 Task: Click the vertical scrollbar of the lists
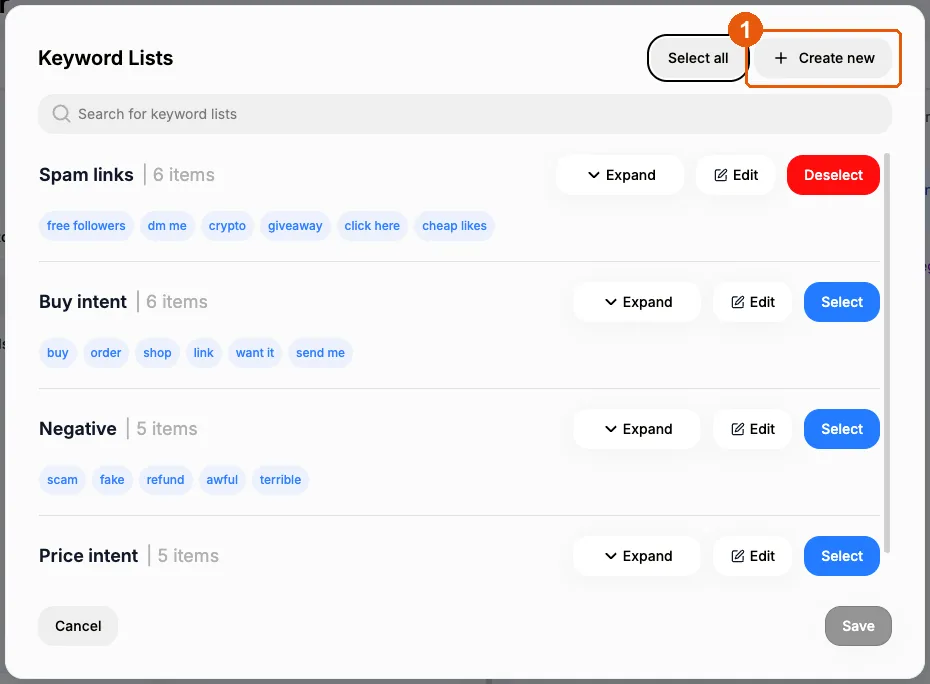coord(887,353)
